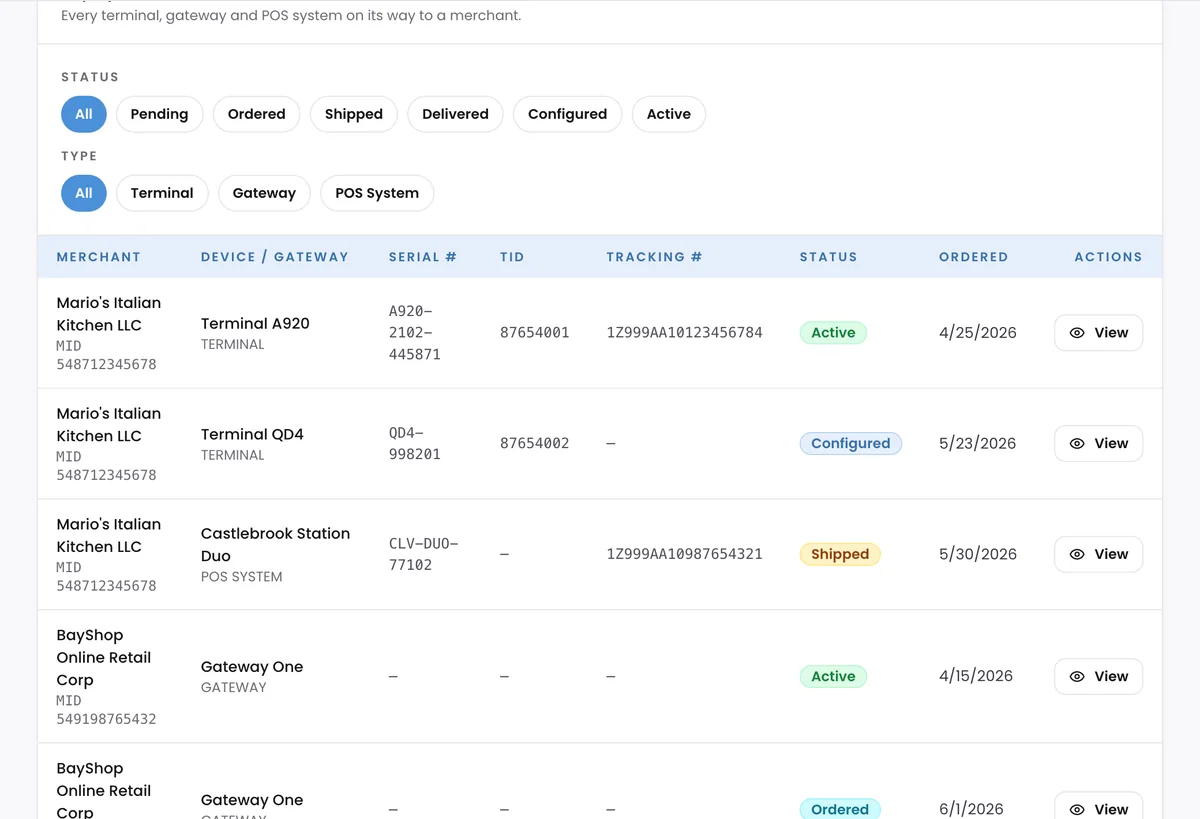Apply the Shipped status filter chip
The width and height of the screenshot is (1200, 819).
click(354, 114)
